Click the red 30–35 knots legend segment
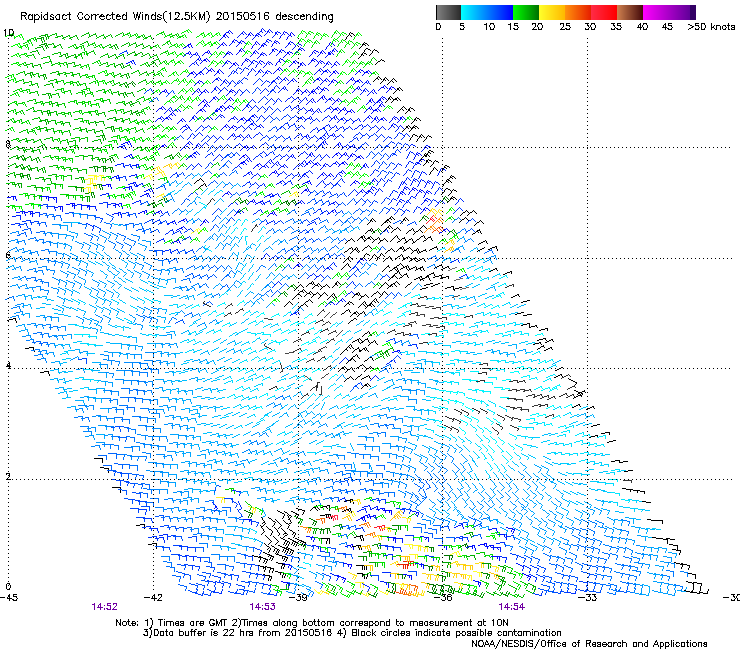 (x=604, y=12)
